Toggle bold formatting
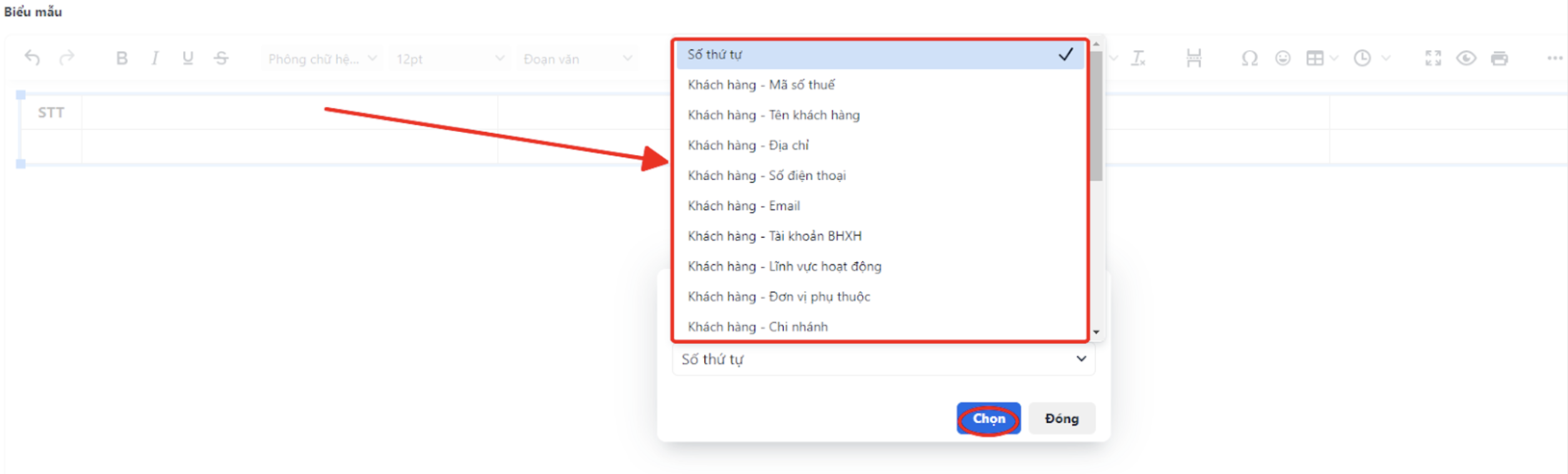This screenshot has width=1568, height=474. tap(122, 58)
